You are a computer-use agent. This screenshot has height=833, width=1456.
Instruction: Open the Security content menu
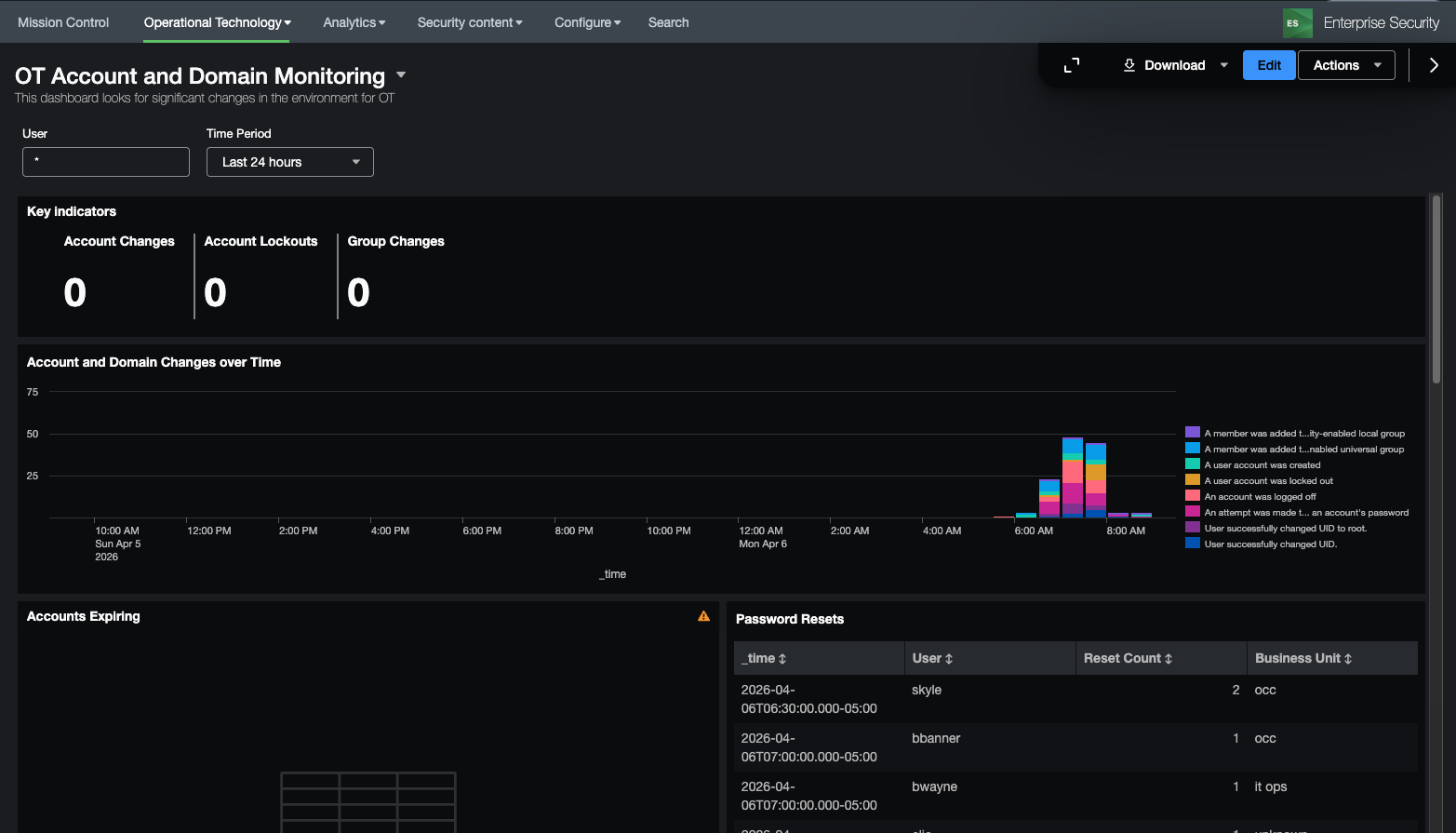click(470, 22)
